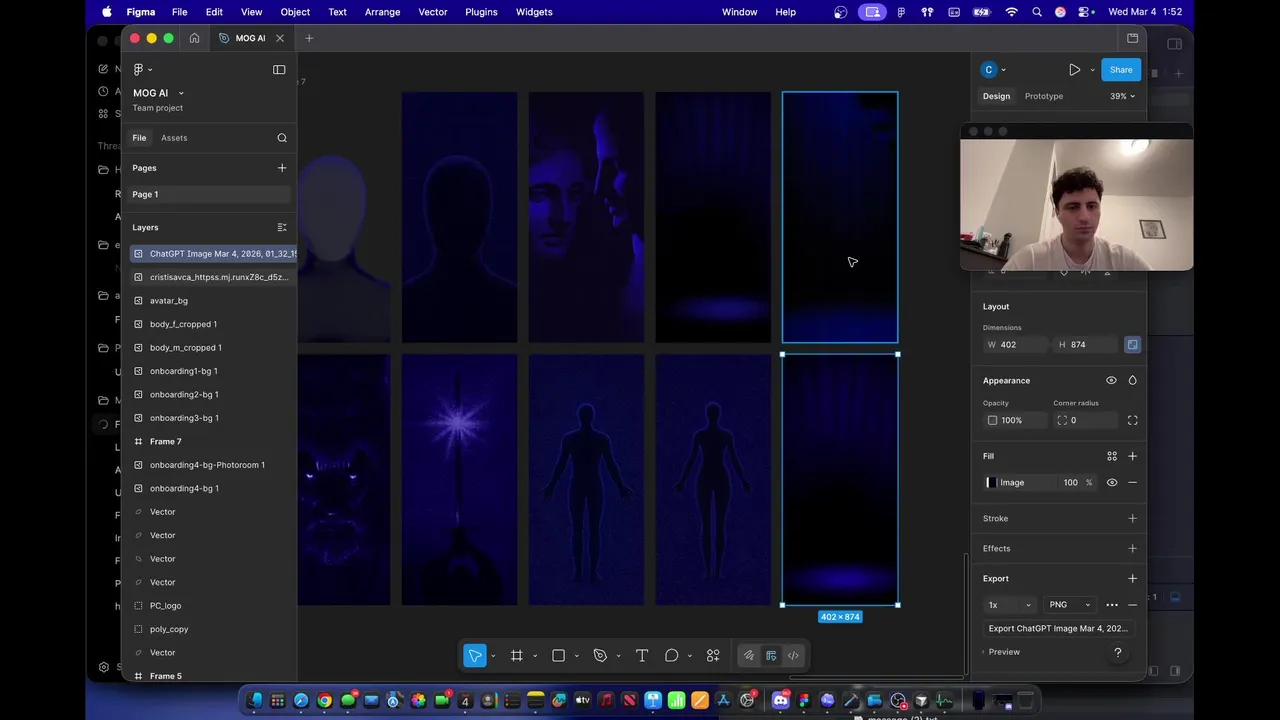Open the help question mark button
The width and height of the screenshot is (1280, 720).
pyautogui.click(x=1118, y=653)
